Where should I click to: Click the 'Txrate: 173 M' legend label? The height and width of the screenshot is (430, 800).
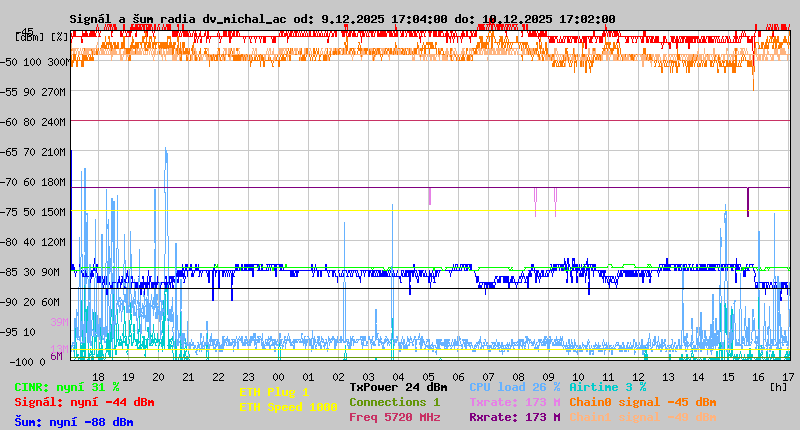point(514,402)
